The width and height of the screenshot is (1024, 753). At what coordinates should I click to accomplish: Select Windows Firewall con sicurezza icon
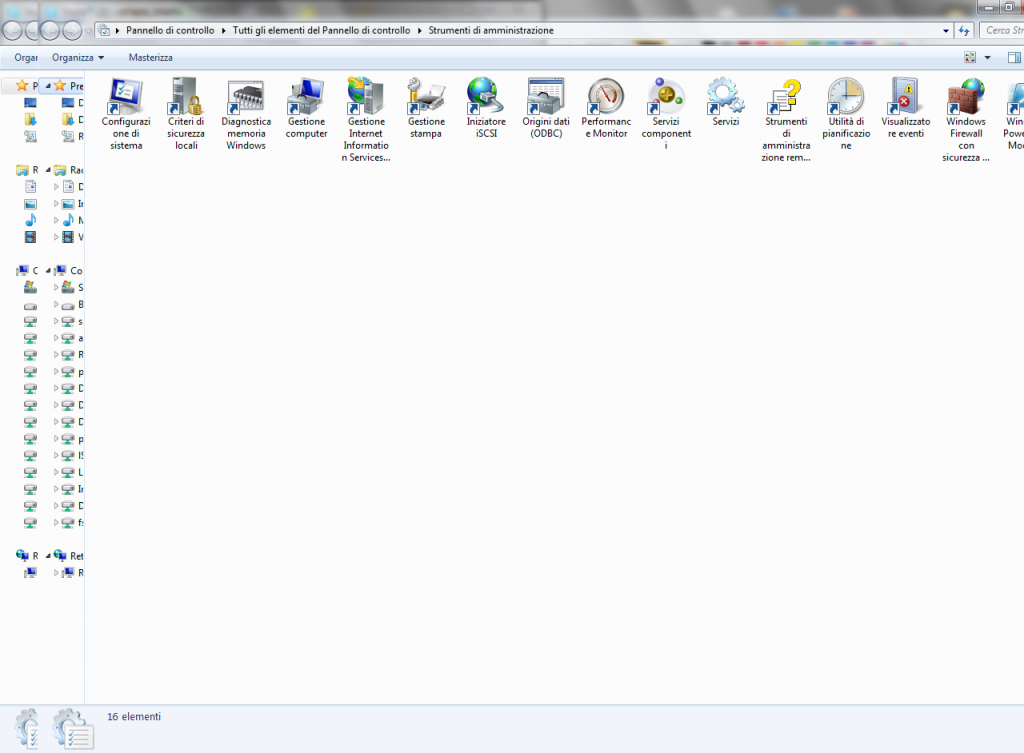coord(966,120)
